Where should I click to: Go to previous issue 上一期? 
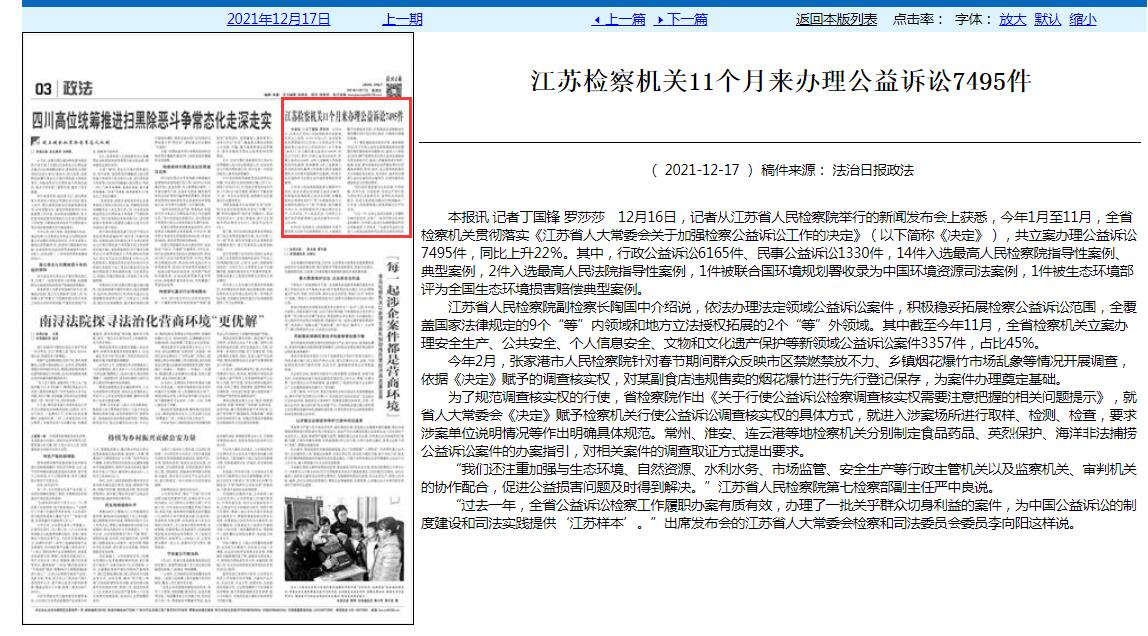coord(402,19)
